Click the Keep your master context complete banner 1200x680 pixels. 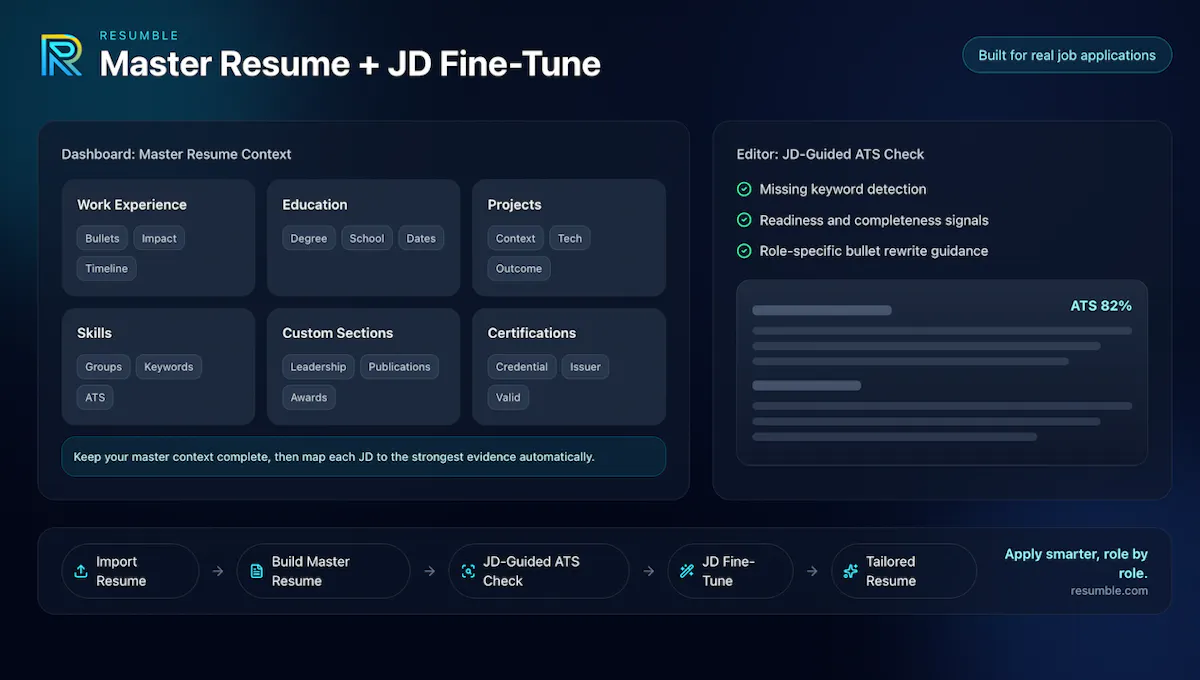[364, 456]
